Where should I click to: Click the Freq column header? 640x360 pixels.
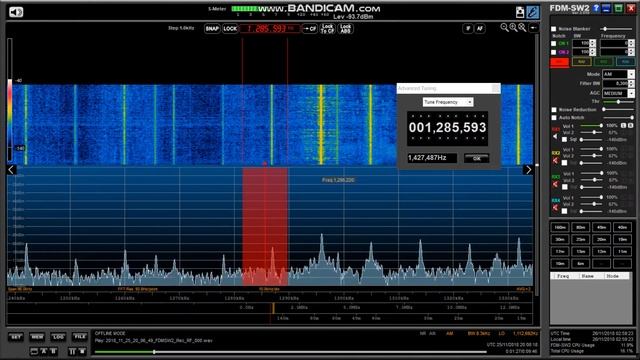[563, 276]
